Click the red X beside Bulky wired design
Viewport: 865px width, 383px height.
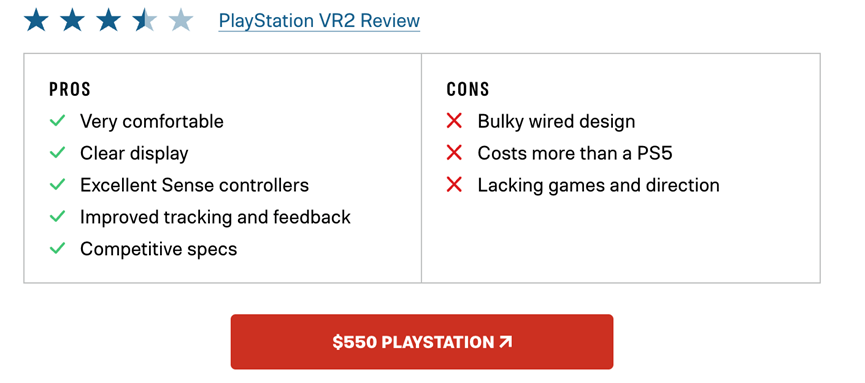coord(454,121)
